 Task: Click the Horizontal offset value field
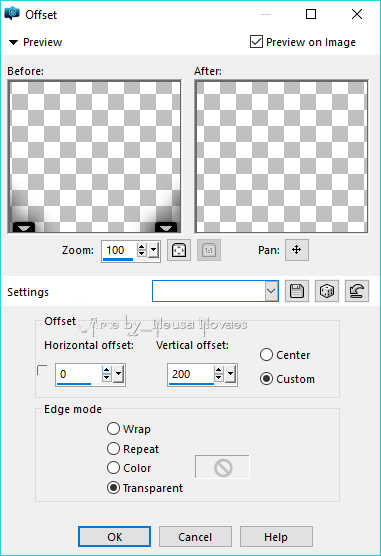[x=78, y=374]
